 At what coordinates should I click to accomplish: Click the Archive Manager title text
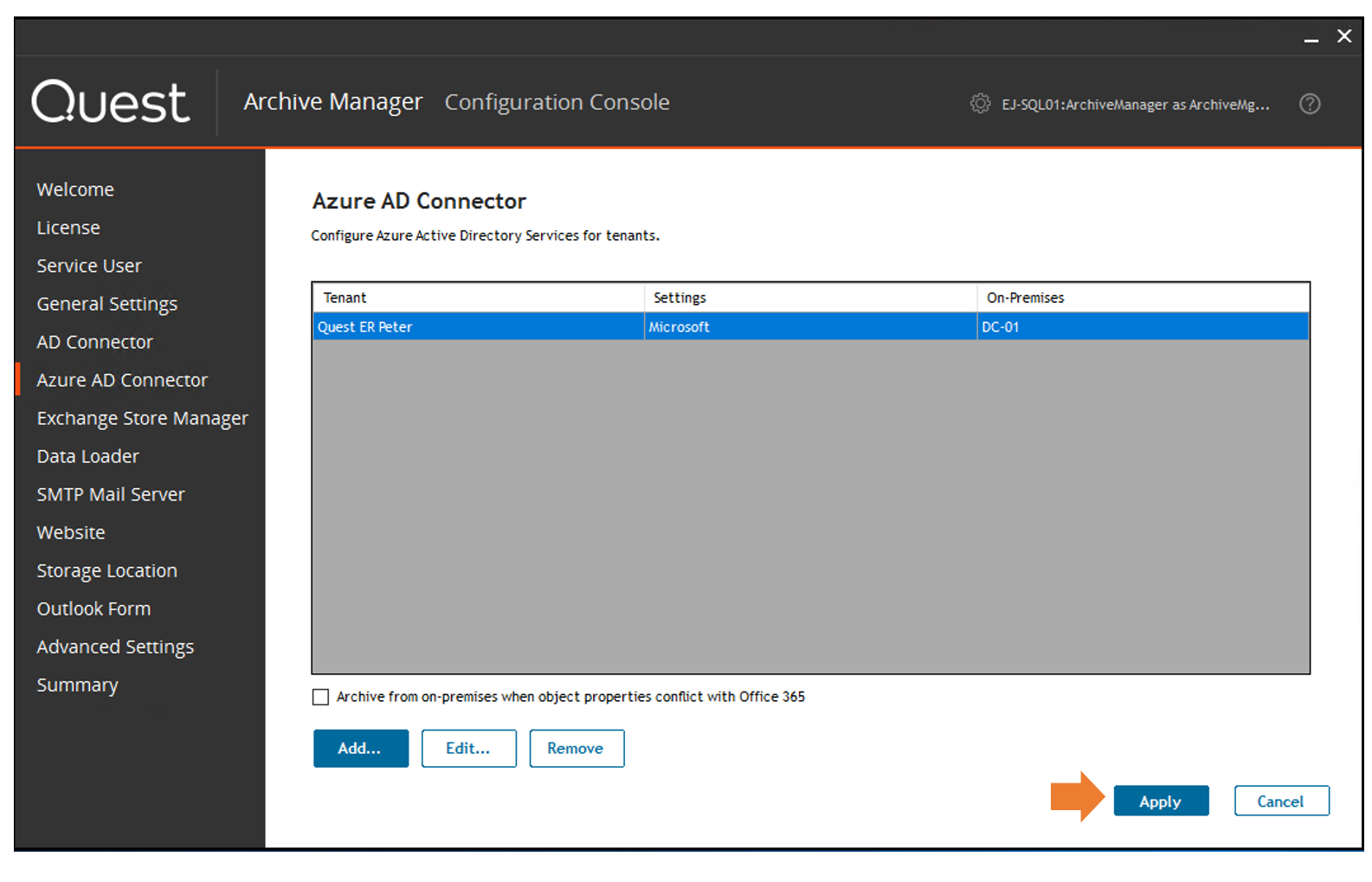333,102
